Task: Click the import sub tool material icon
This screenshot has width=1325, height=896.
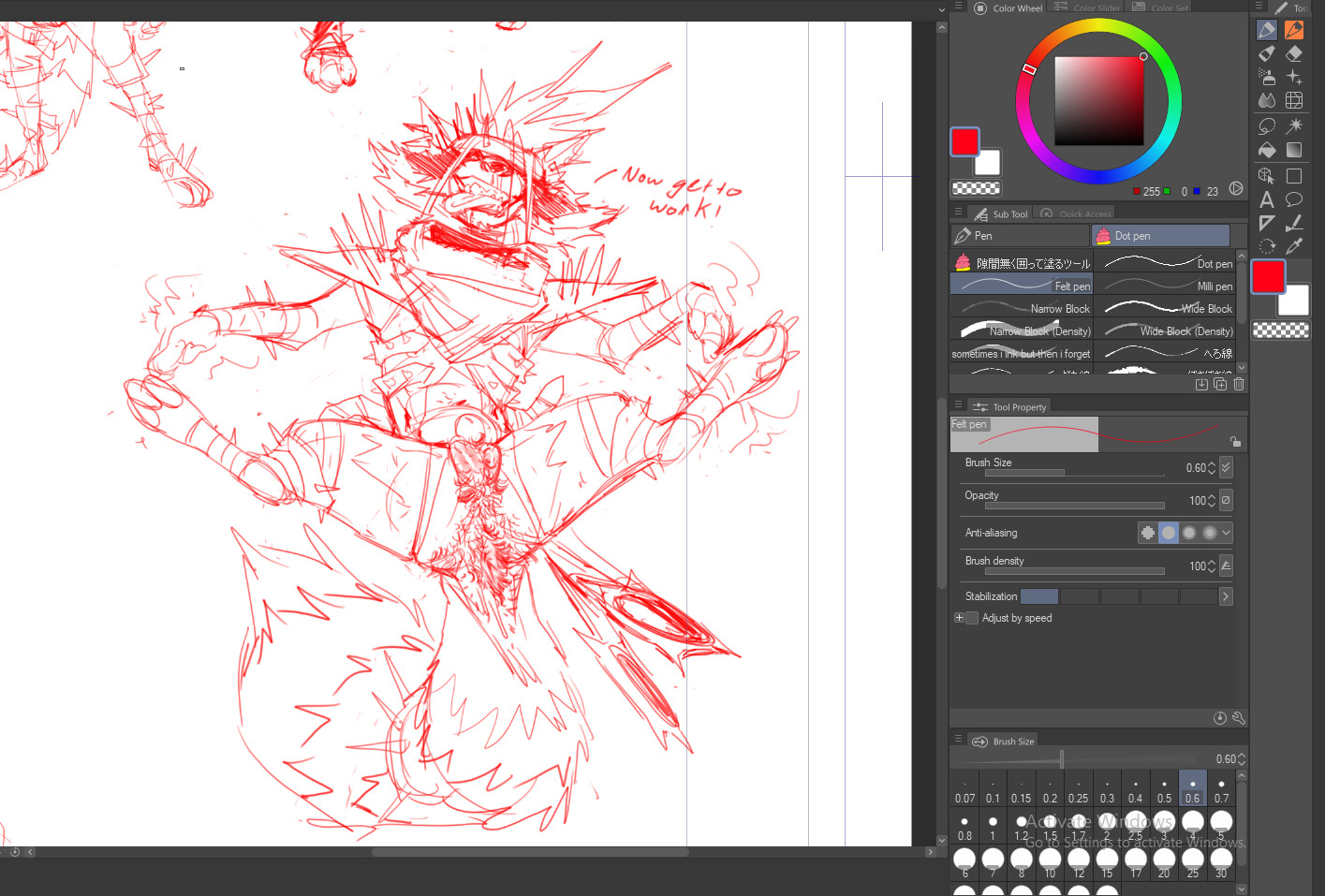Action: pos(1201,384)
